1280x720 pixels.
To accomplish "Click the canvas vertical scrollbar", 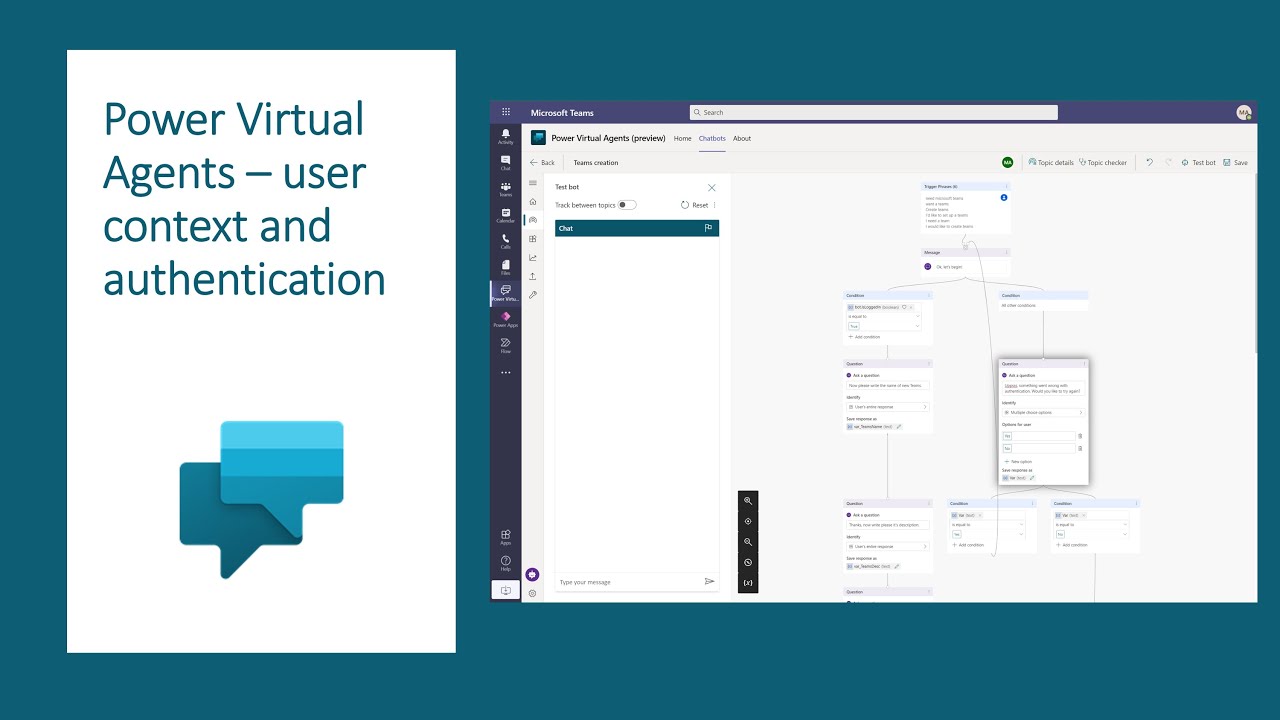I will [x=1254, y=264].
